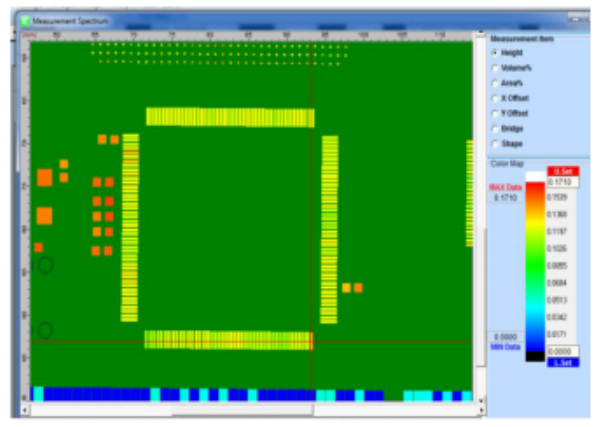Choose the X Offset radio button
The height and width of the screenshot is (427, 608).
(x=495, y=98)
